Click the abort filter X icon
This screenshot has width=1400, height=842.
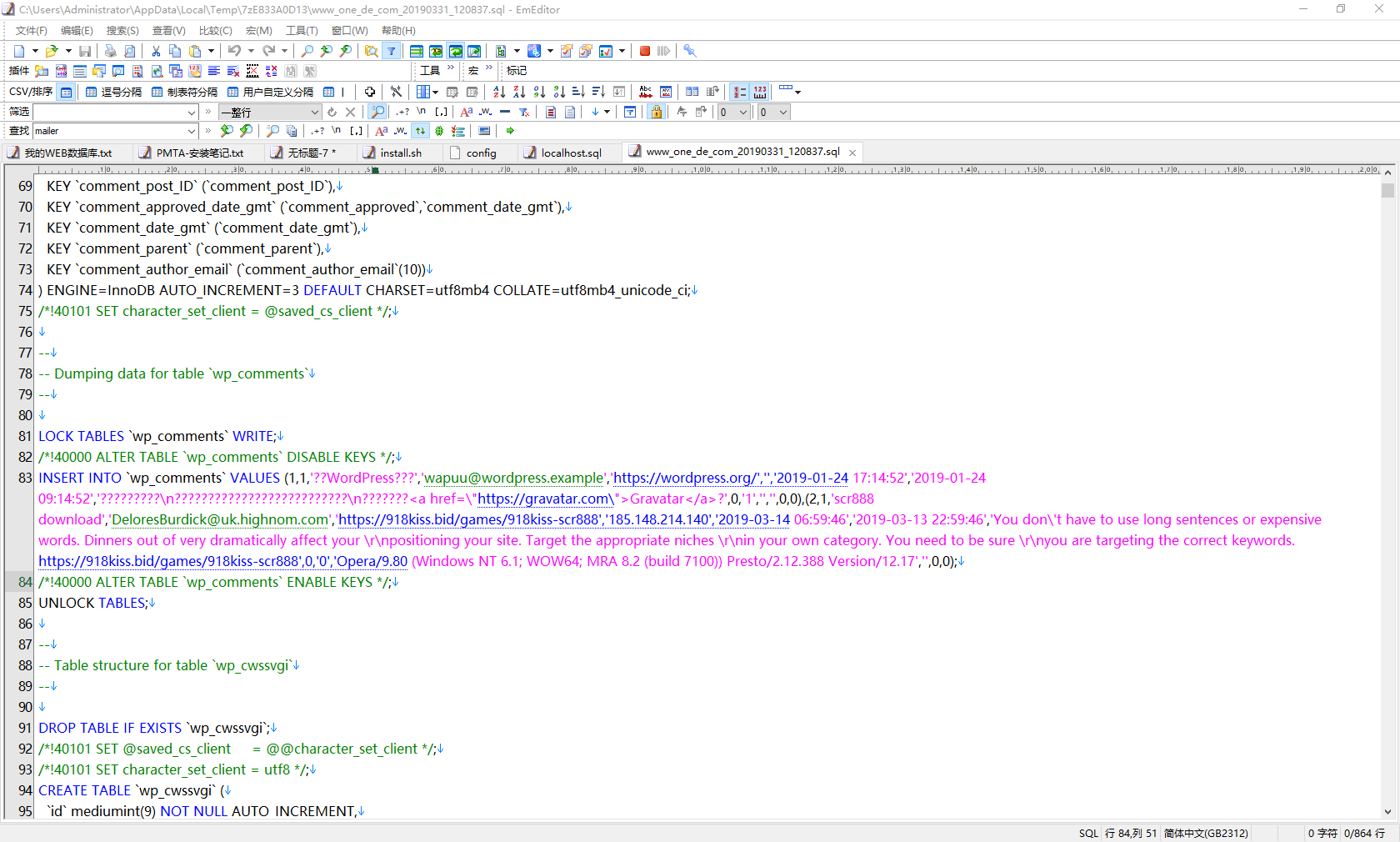351,112
